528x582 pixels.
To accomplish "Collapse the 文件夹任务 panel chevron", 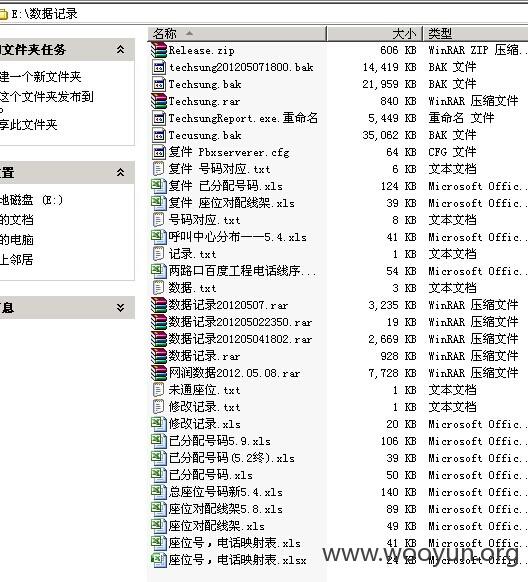I will click(x=120, y=49).
